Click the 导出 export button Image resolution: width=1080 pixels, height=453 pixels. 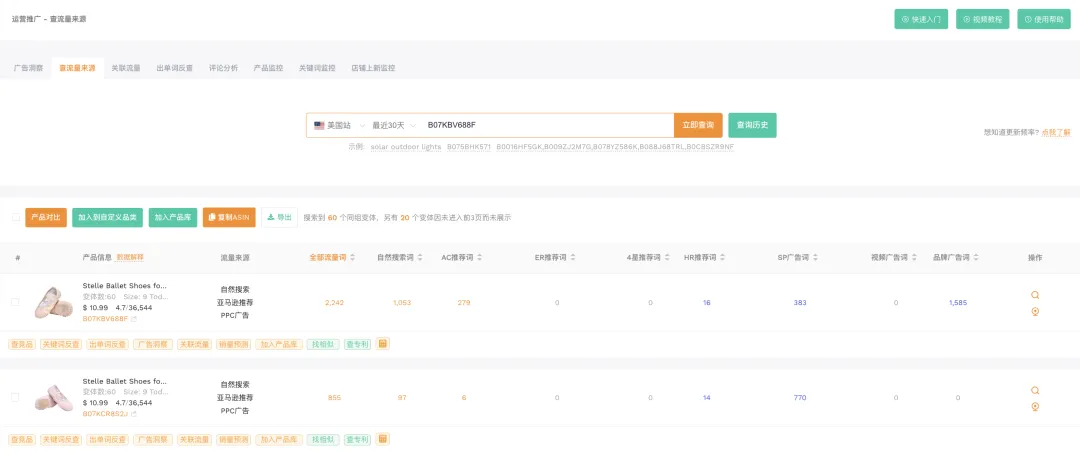(x=280, y=218)
